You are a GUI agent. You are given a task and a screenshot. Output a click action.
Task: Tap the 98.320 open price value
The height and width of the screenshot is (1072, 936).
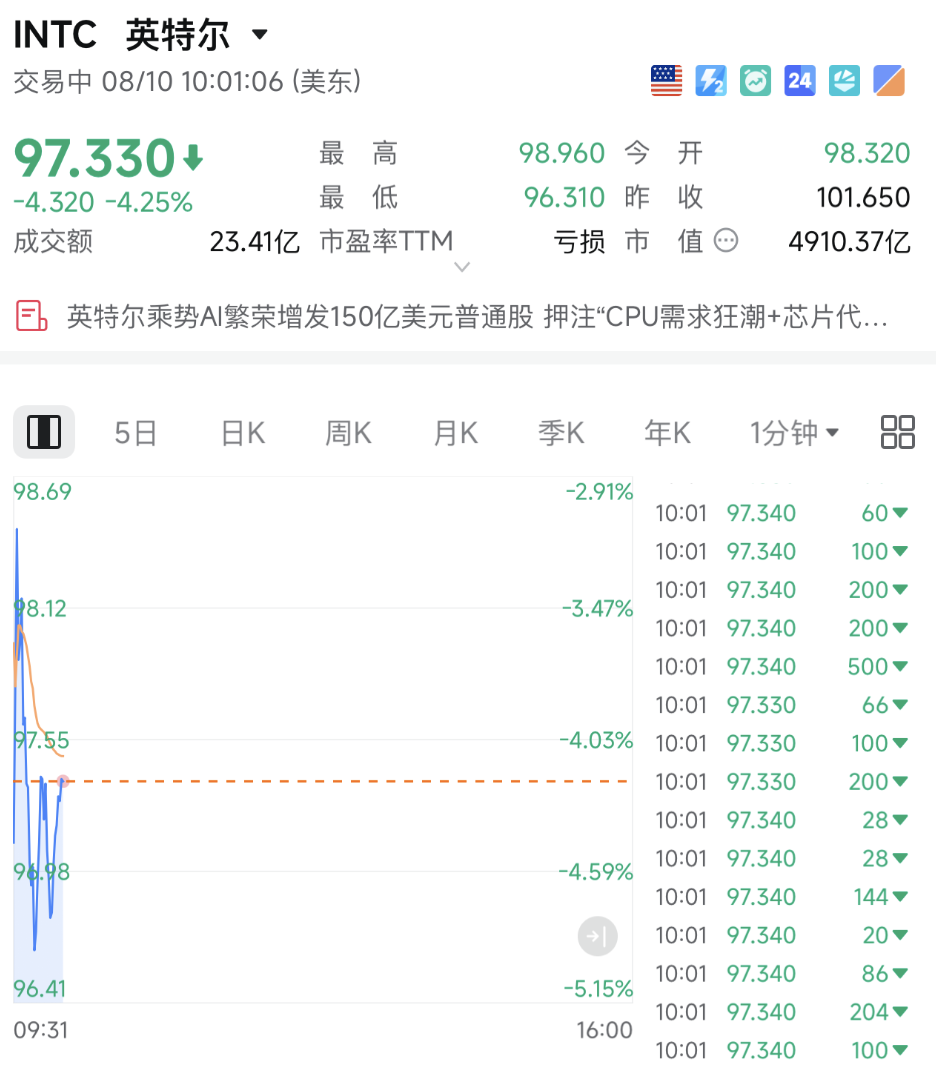click(x=867, y=153)
